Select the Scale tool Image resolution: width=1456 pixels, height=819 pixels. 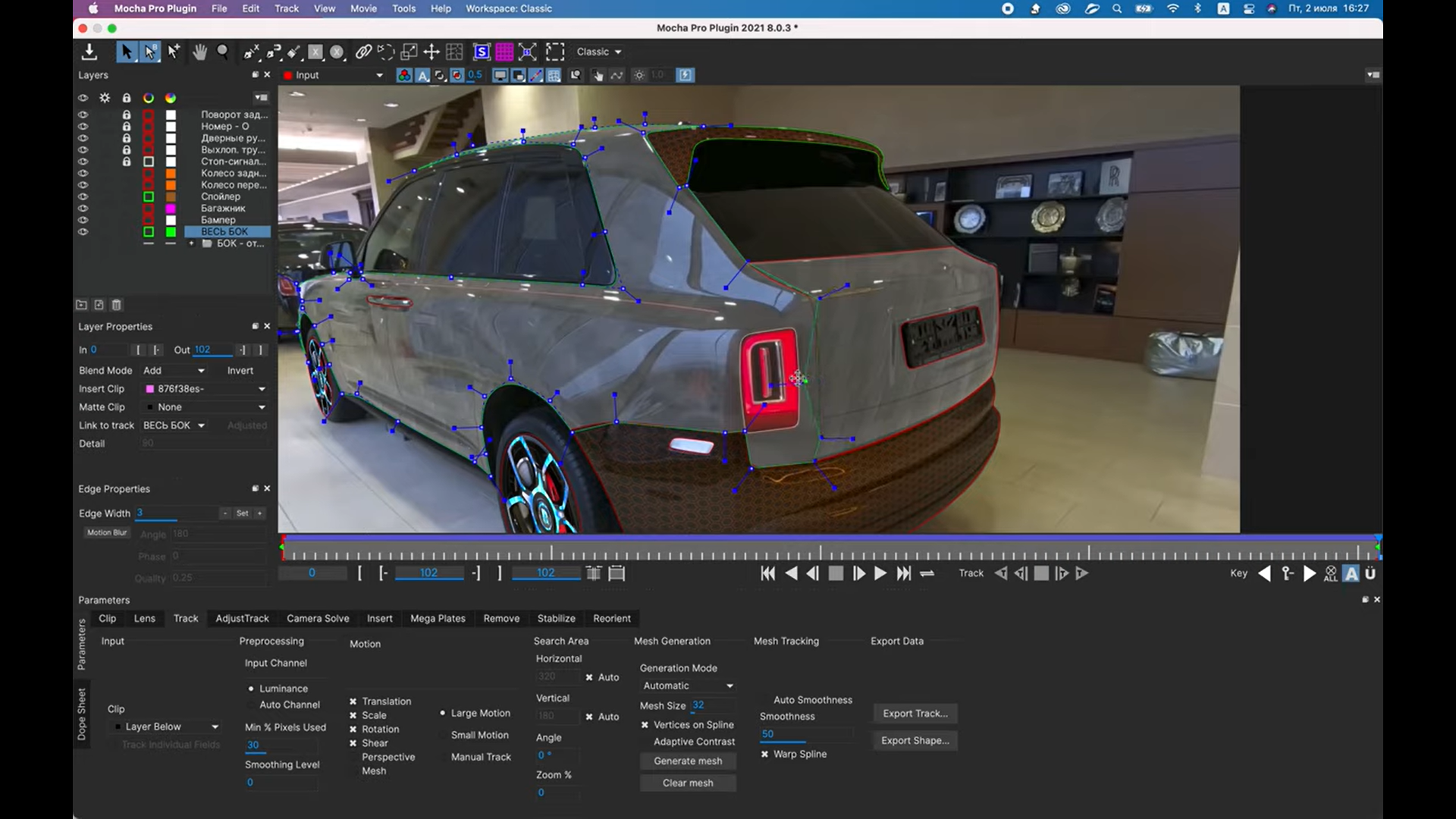point(409,52)
